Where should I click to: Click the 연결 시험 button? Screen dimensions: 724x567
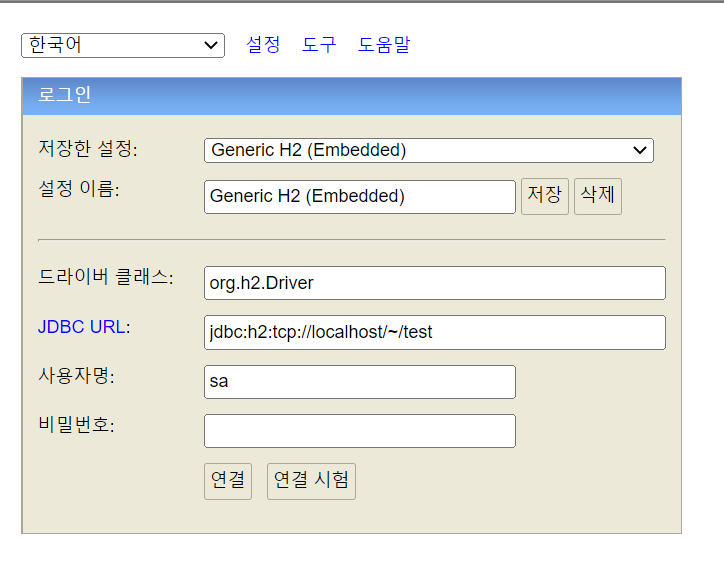pos(311,481)
